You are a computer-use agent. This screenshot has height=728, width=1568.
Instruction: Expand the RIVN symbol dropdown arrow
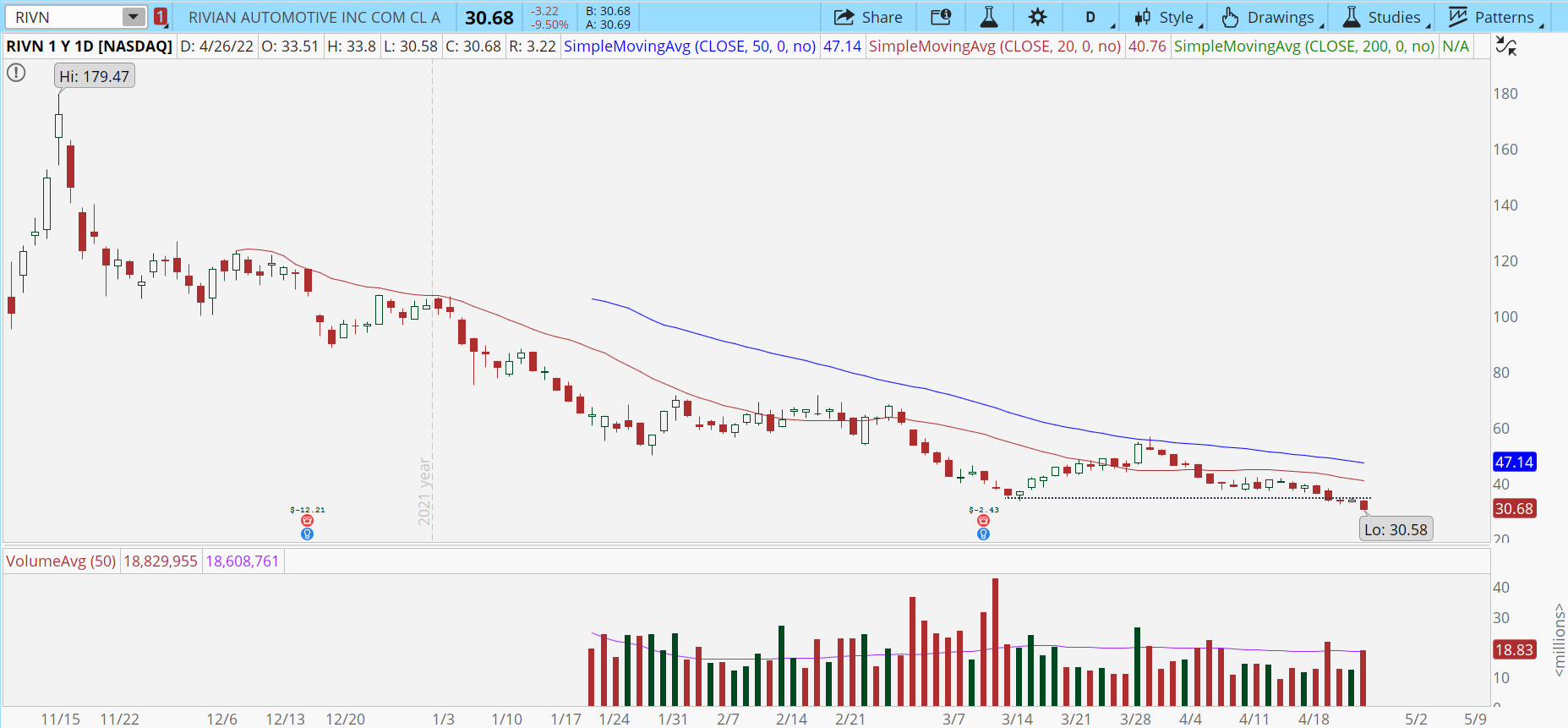(x=134, y=17)
